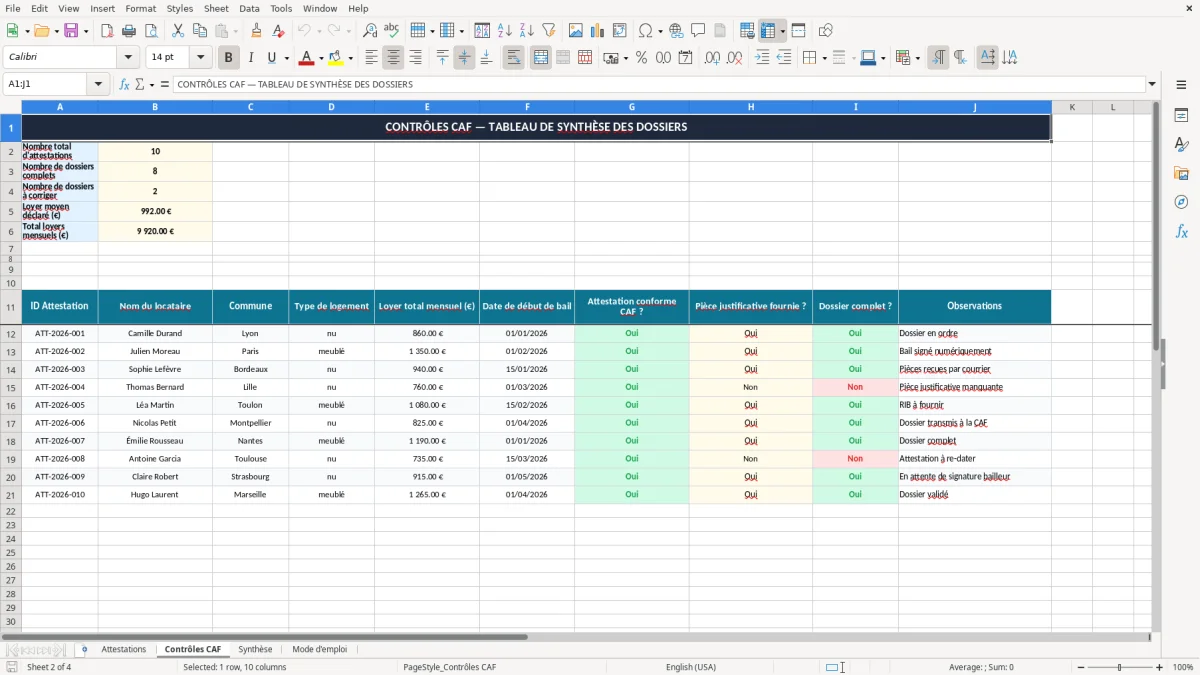Click the zoom percentage 100% in status bar

pyautogui.click(x=1183, y=667)
